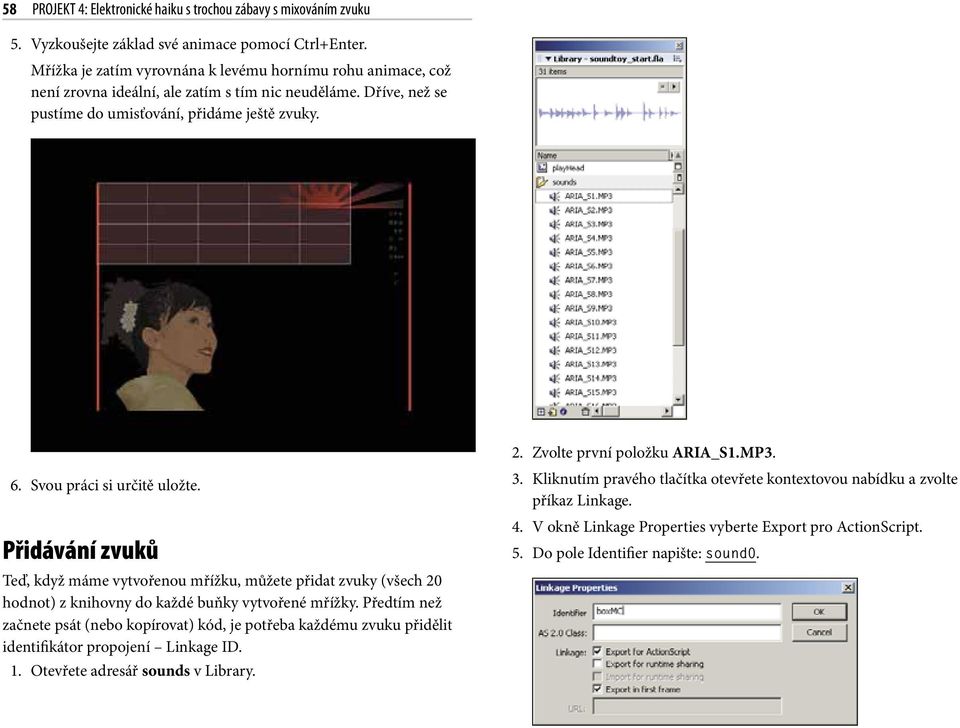Select ARIA_S13.MP3 in the Library list
The image size is (960, 728).
pos(590,364)
